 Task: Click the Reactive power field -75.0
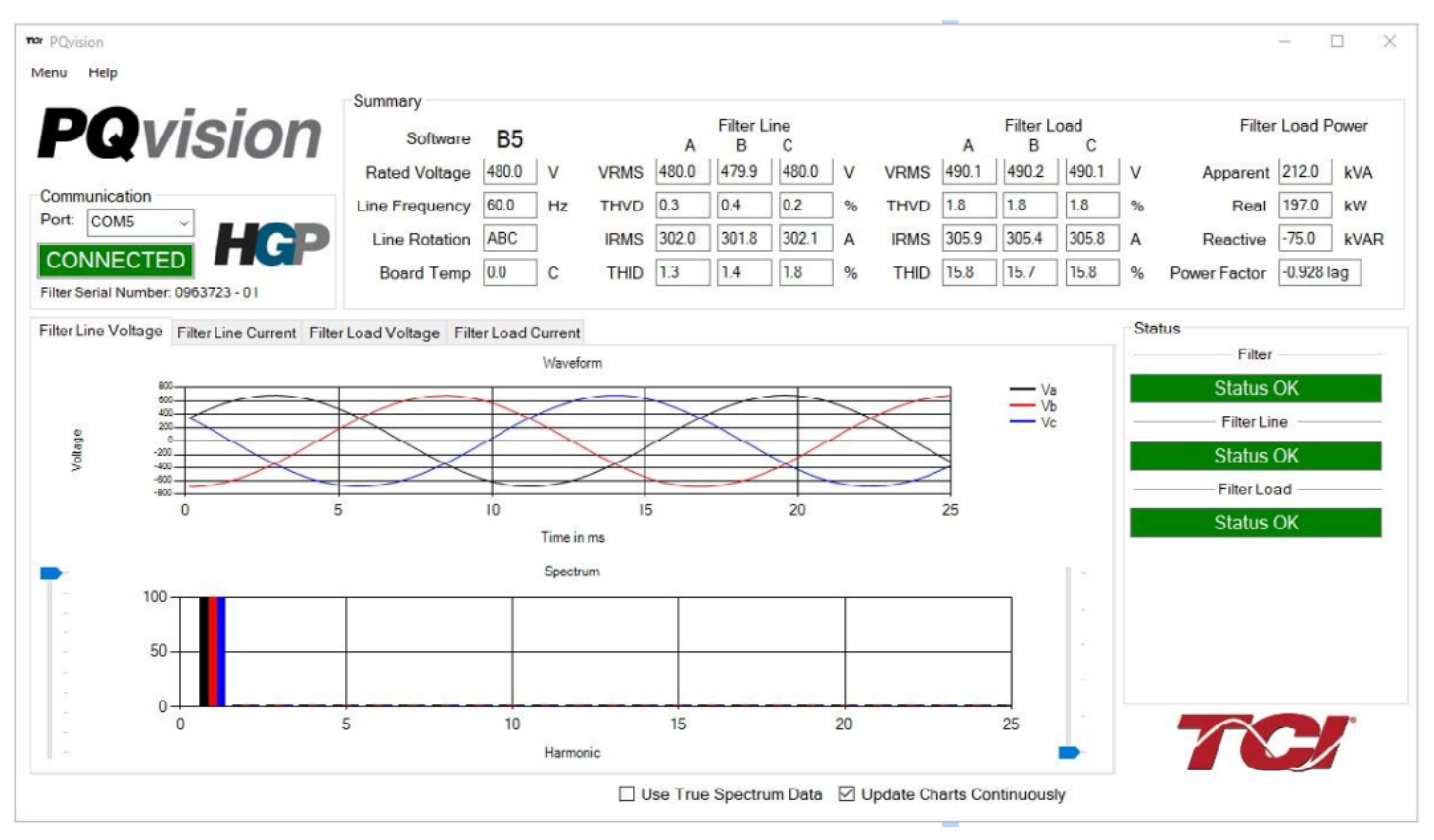1305,239
